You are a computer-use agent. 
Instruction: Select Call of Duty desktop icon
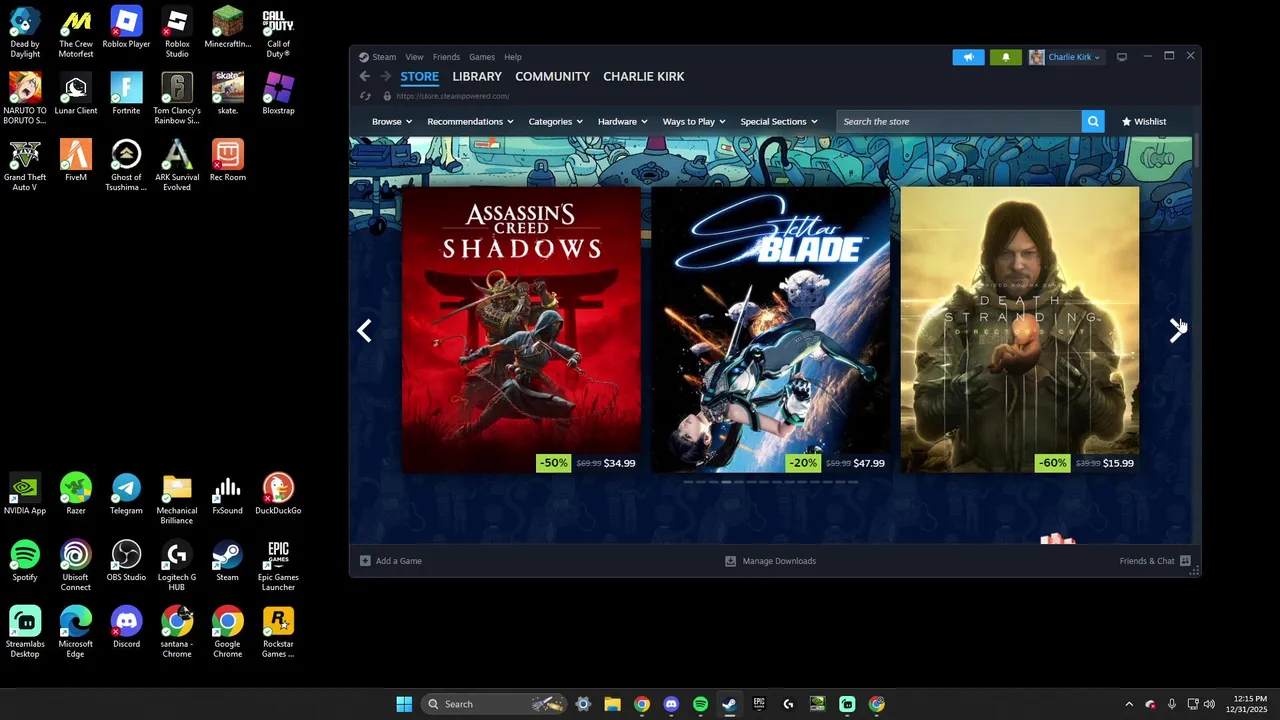click(x=278, y=33)
